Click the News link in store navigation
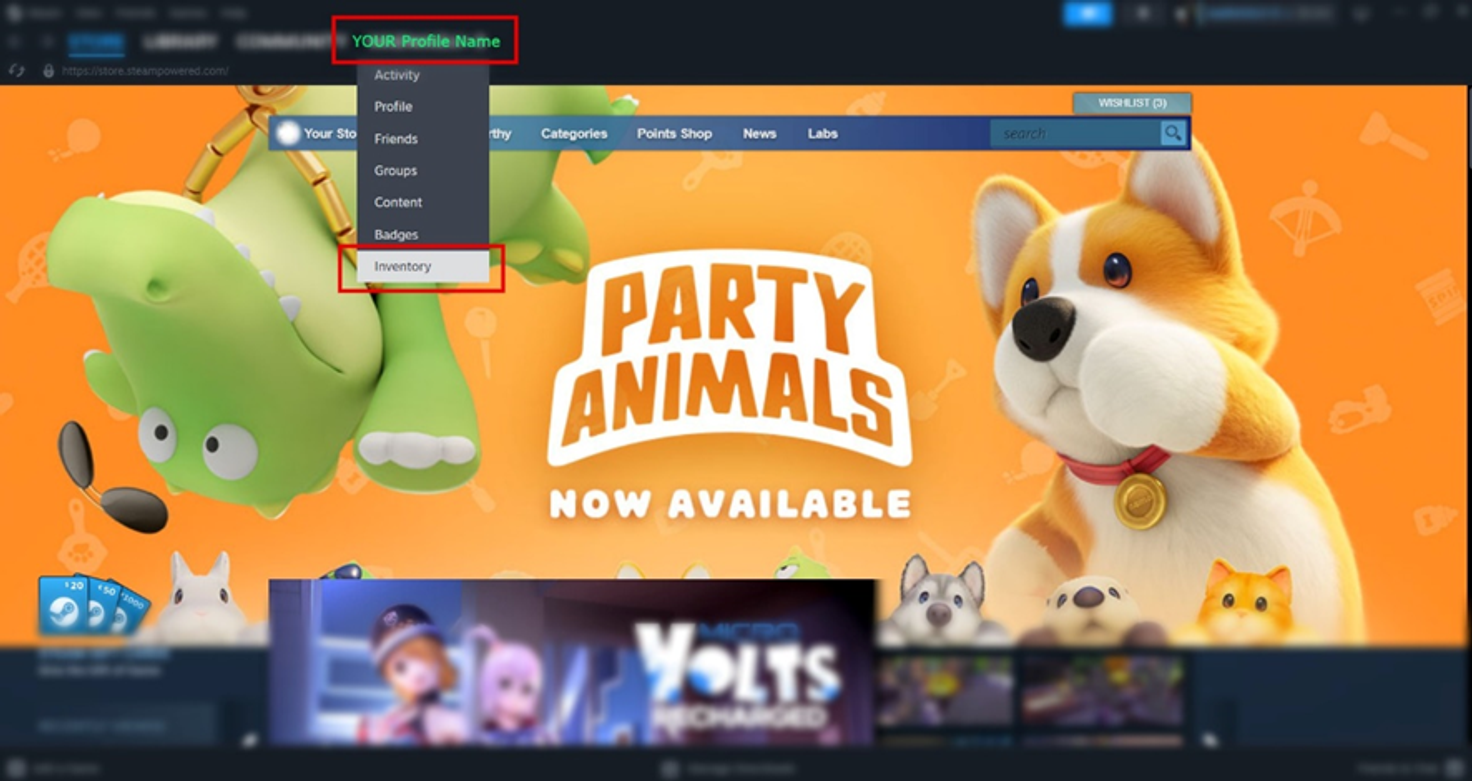The height and width of the screenshot is (781, 1472). (759, 132)
